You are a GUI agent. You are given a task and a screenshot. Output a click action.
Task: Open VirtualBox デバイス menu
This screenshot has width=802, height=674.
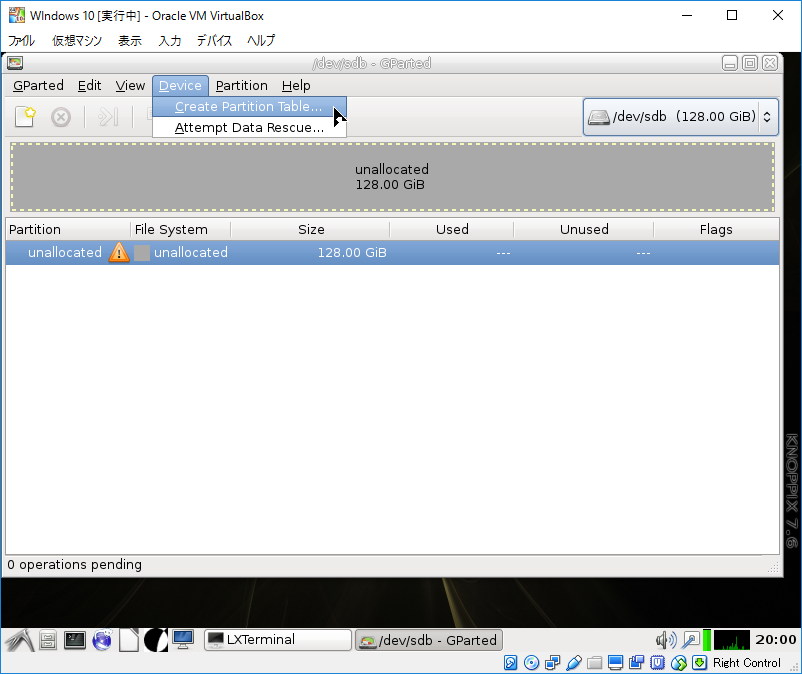(214, 40)
